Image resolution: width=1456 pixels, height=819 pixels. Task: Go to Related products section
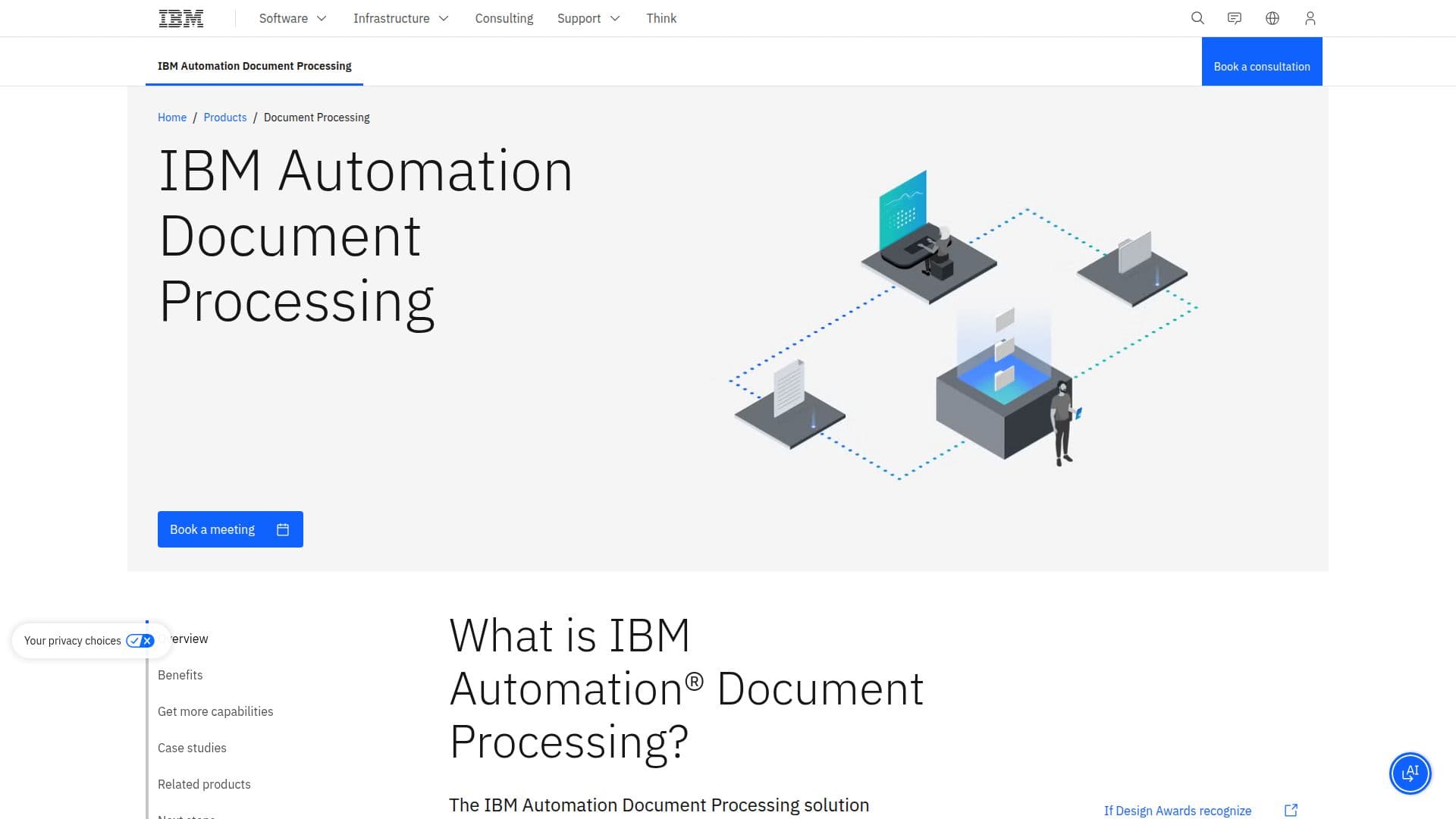tap(204, 784)
